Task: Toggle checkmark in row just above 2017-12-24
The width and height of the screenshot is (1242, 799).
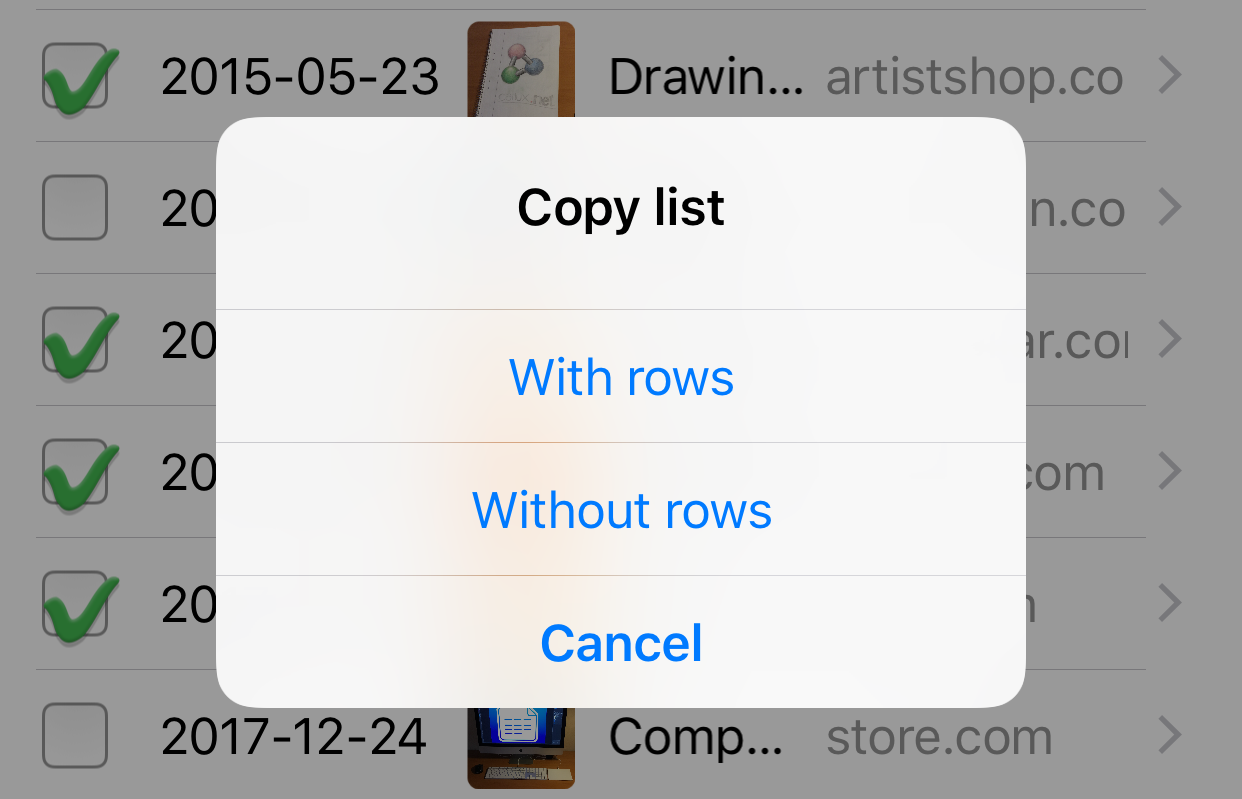Action: [76, 604]
